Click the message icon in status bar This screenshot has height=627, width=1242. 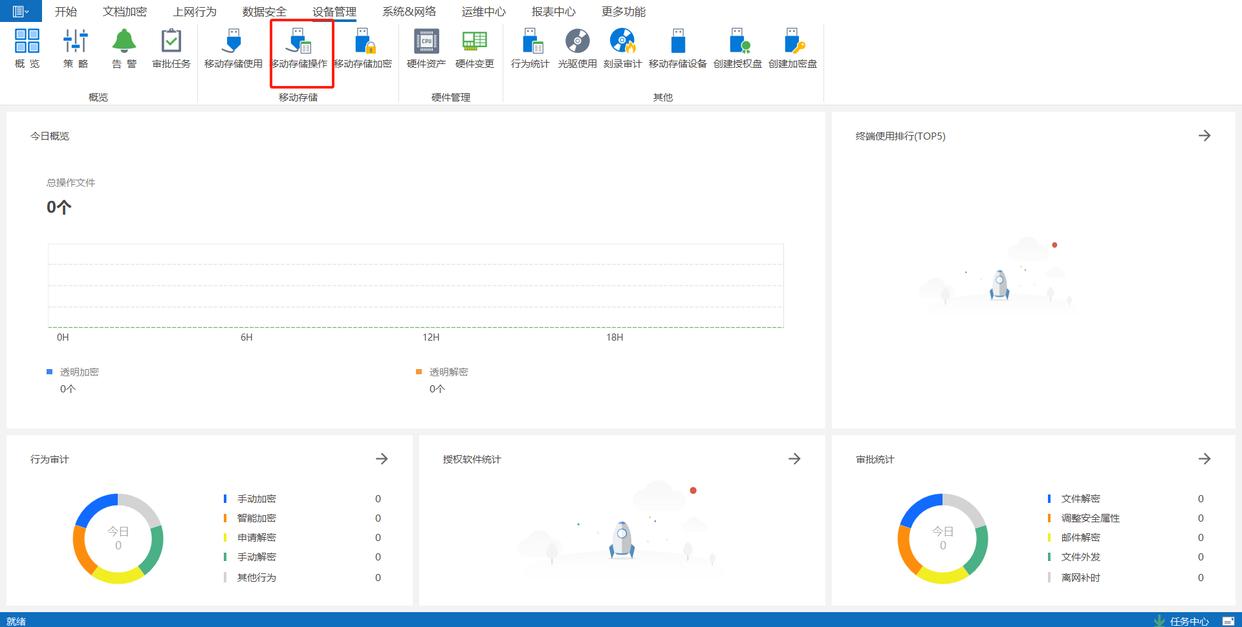click(x=1228, y=621)
